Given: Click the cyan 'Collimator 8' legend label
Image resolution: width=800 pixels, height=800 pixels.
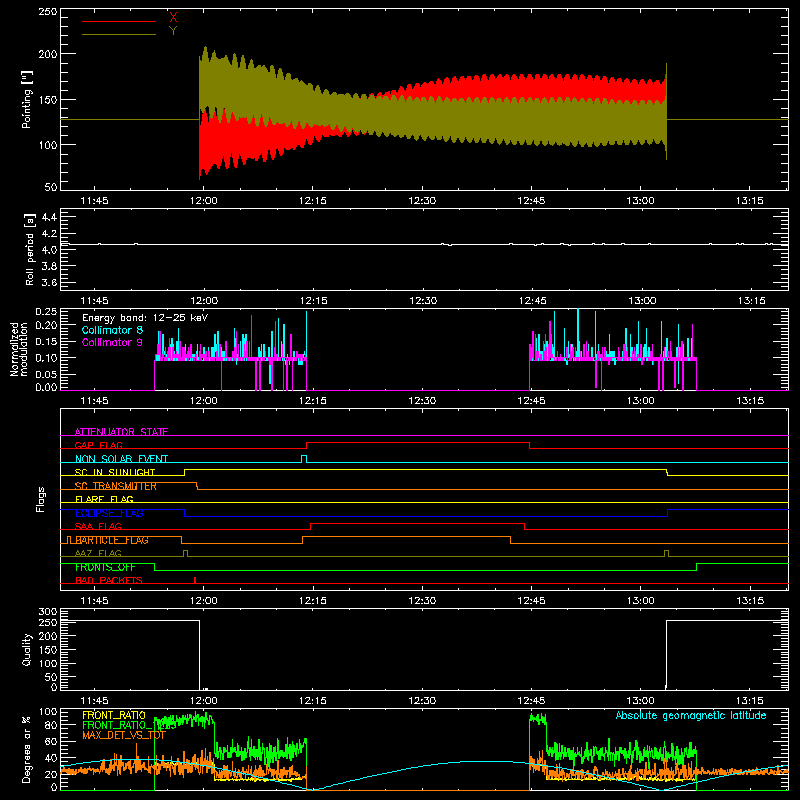Looking at the screenshot, I should point(112,330).
